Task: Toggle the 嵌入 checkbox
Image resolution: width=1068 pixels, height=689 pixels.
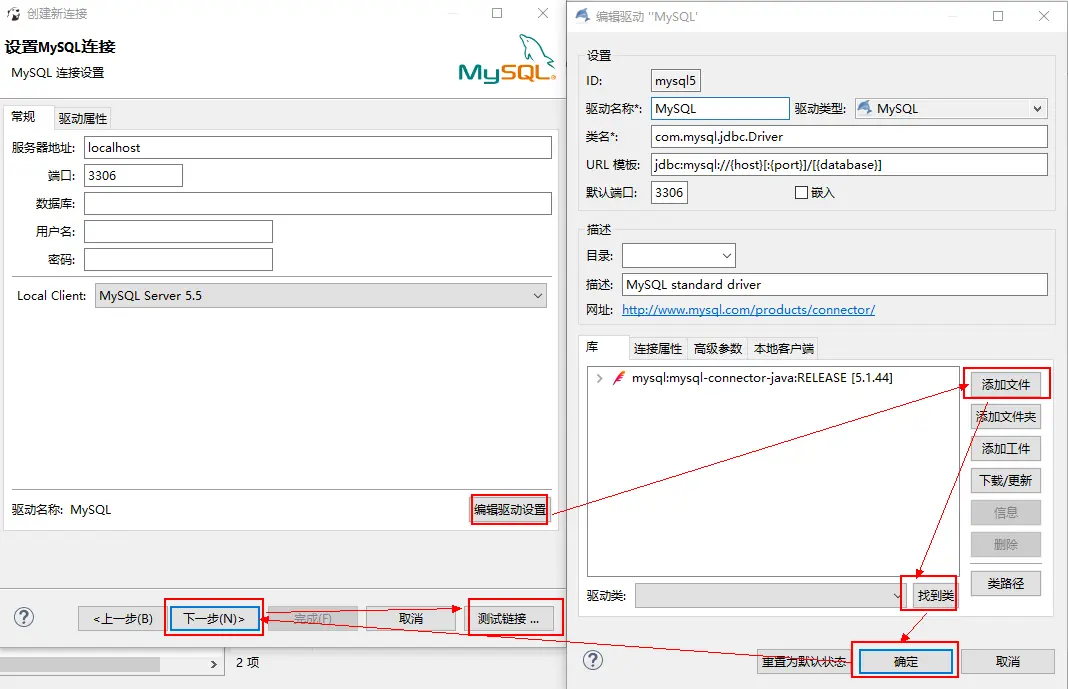Action: tap(801, 193)
